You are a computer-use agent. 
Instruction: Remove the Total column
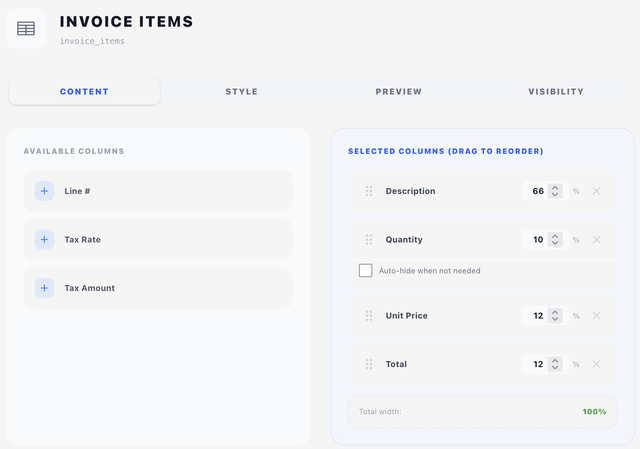click(x=596, y=364)
